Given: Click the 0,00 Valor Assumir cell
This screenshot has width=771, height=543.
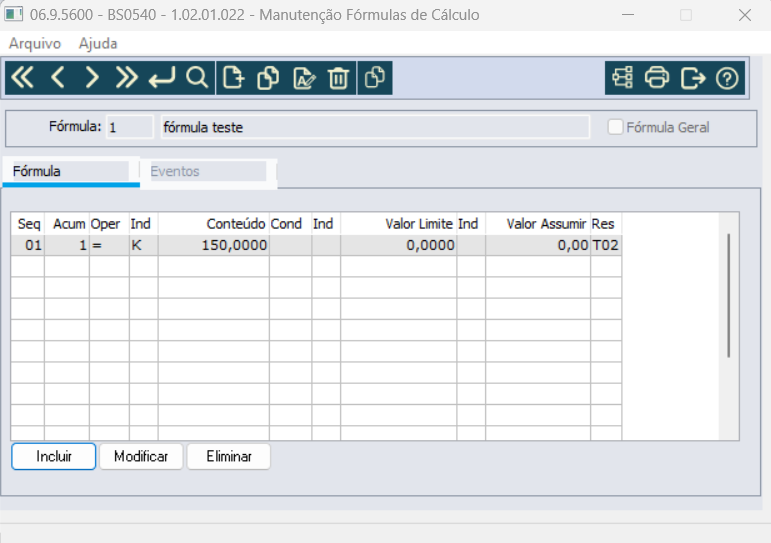Looking at the screenshot, I should [538, 245].
